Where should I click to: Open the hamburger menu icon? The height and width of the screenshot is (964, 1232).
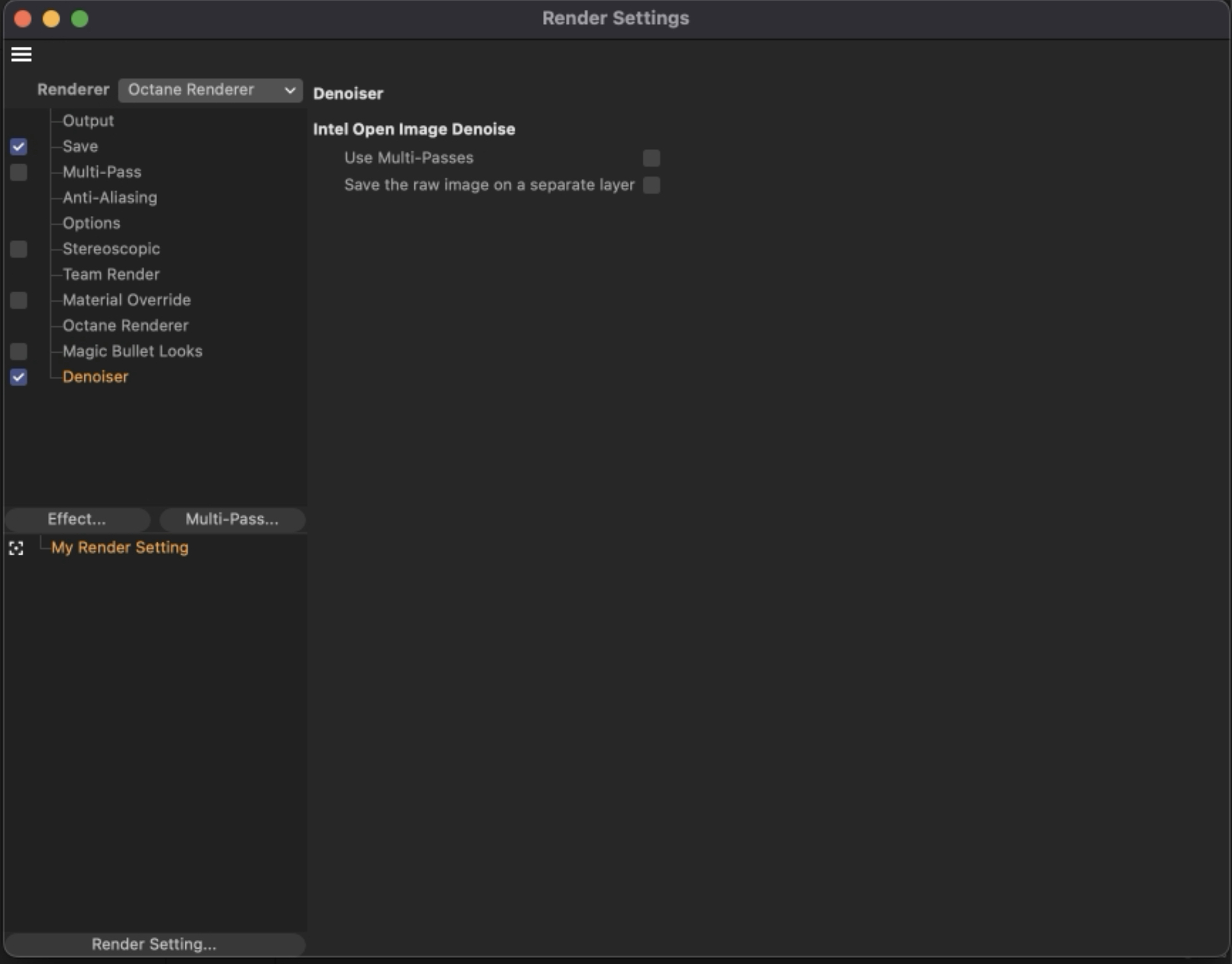(x=21, y=54)
